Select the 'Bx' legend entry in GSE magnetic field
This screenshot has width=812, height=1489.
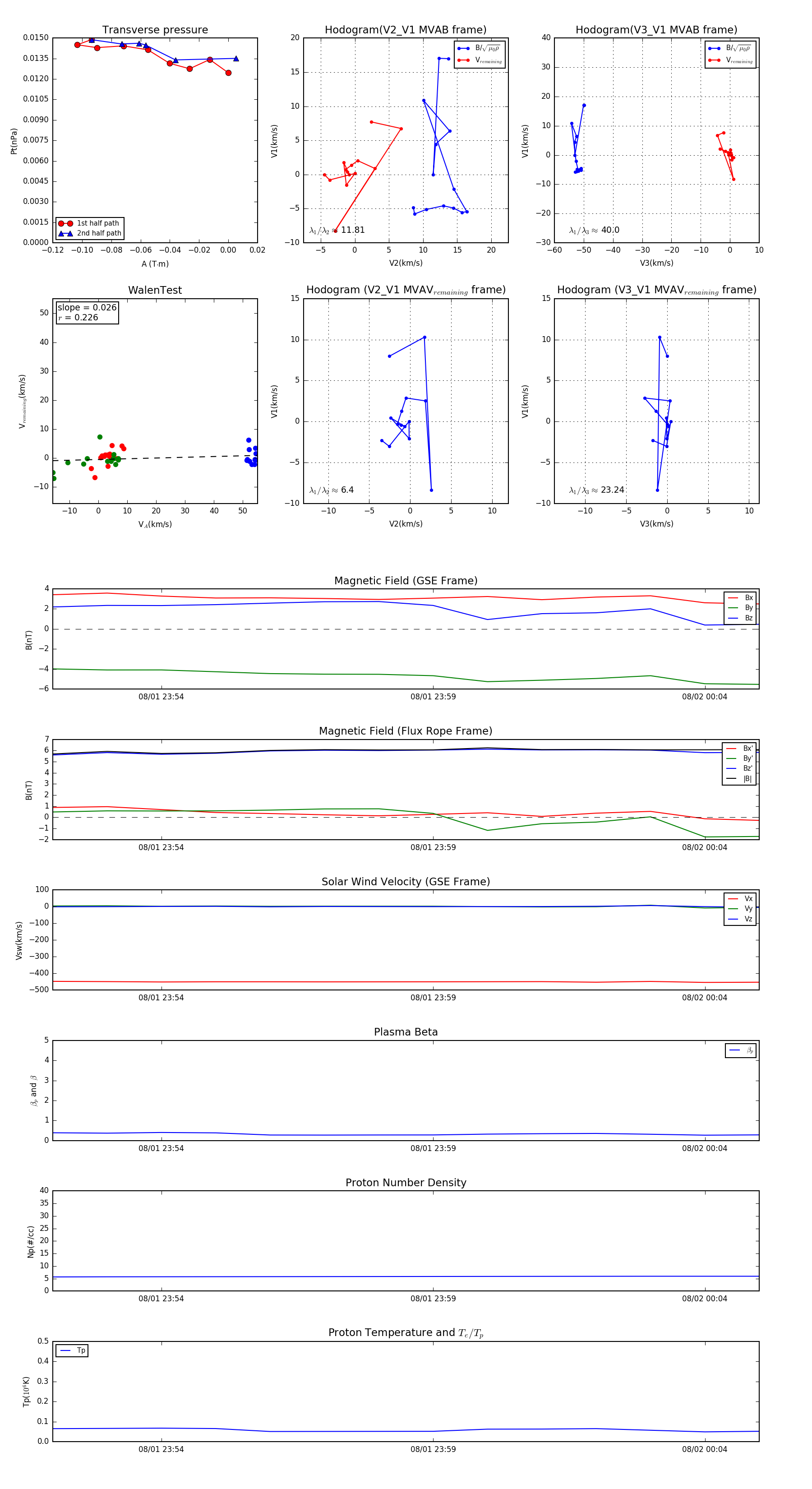pos(740,598)
